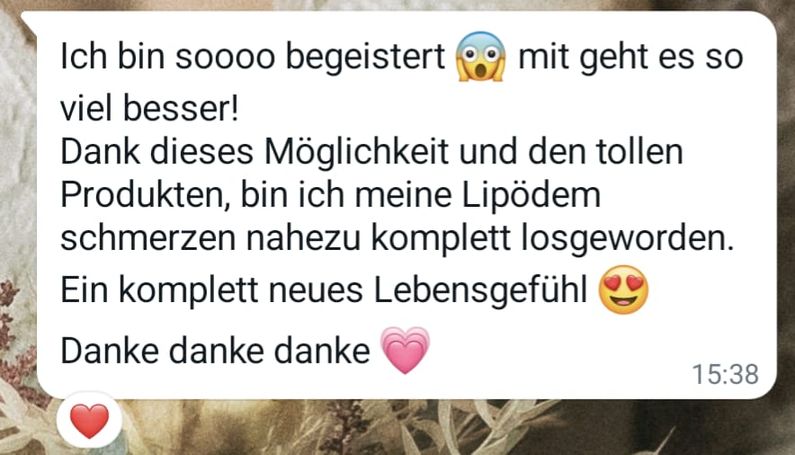This screenshot has width=795, height=455.
Task: Click the screaming face emoji
Action: (x=481, y=56)
